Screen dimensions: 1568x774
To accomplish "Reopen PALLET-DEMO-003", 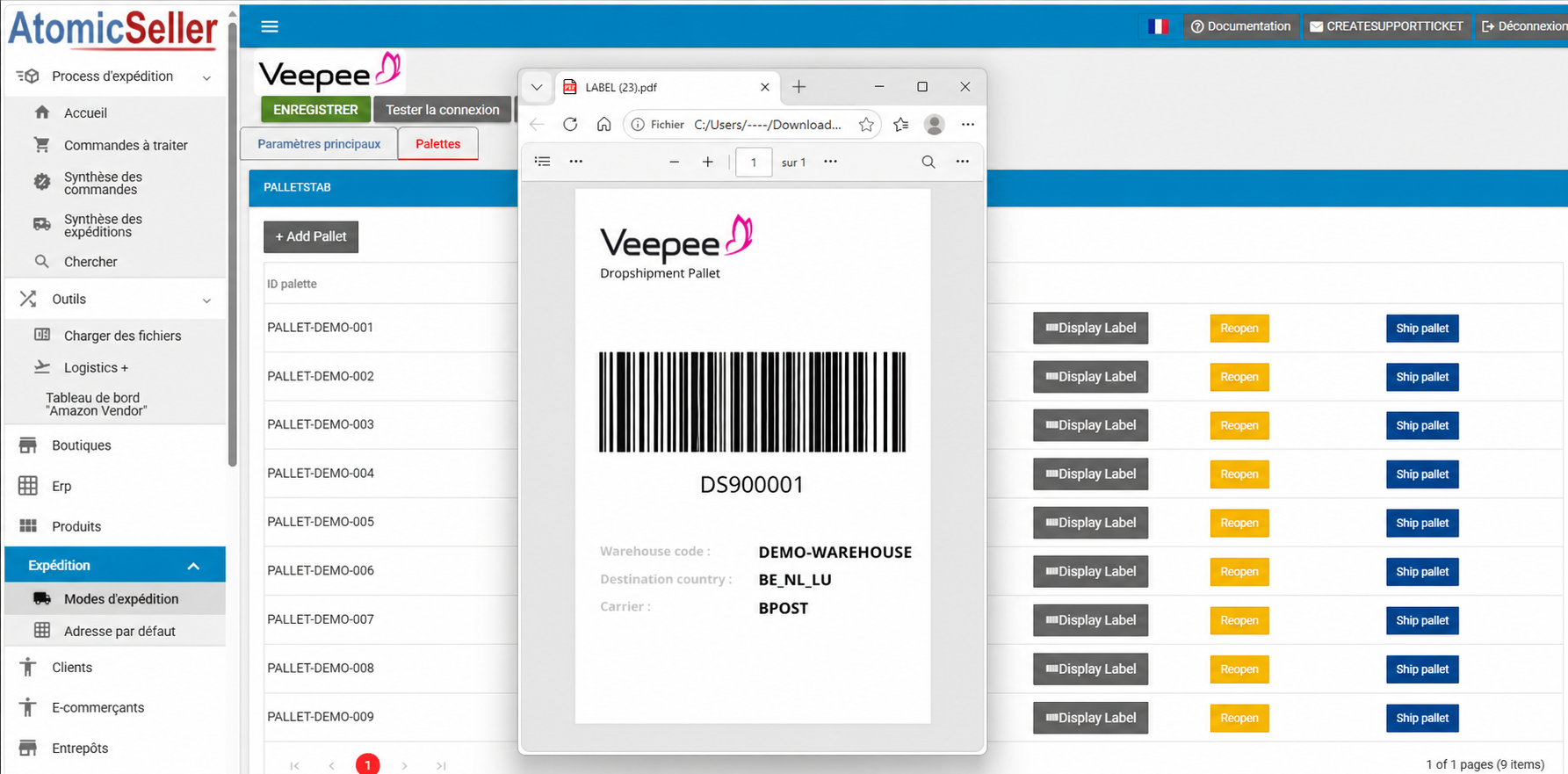I will click(1239, 425).
